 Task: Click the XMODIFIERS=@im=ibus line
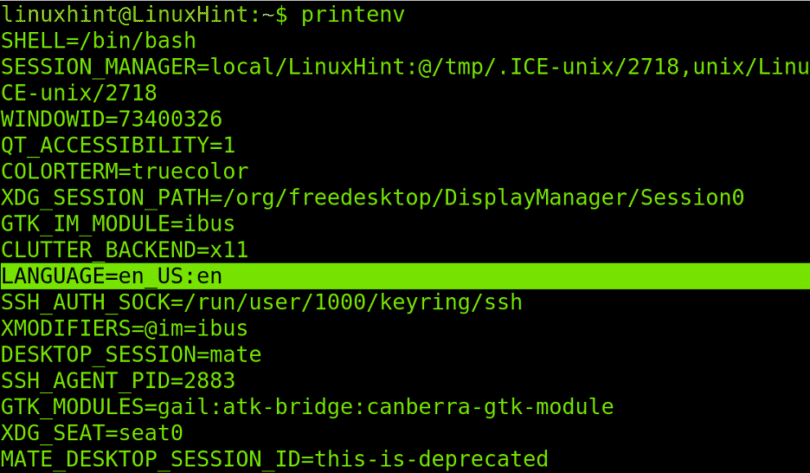point(124,328)
